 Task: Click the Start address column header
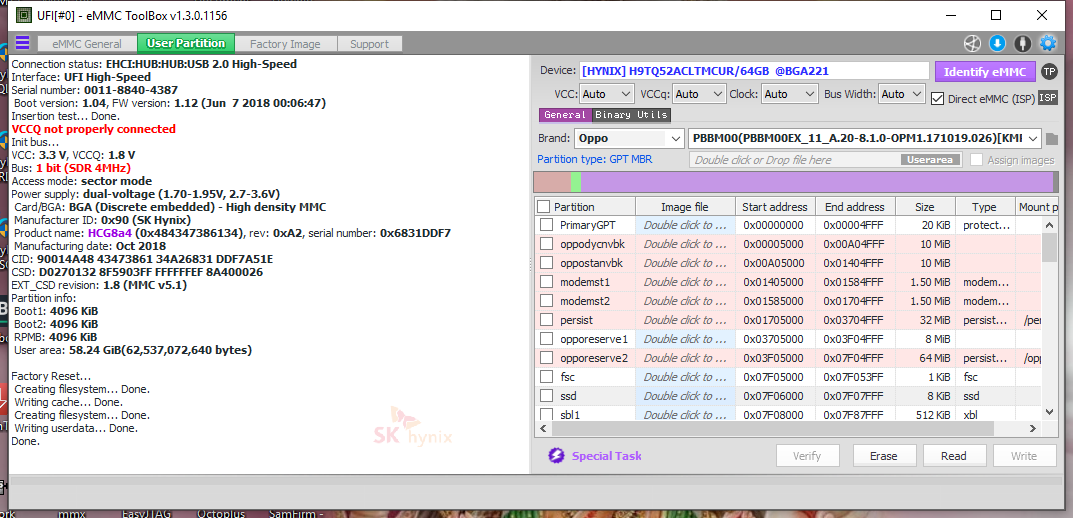774,207
